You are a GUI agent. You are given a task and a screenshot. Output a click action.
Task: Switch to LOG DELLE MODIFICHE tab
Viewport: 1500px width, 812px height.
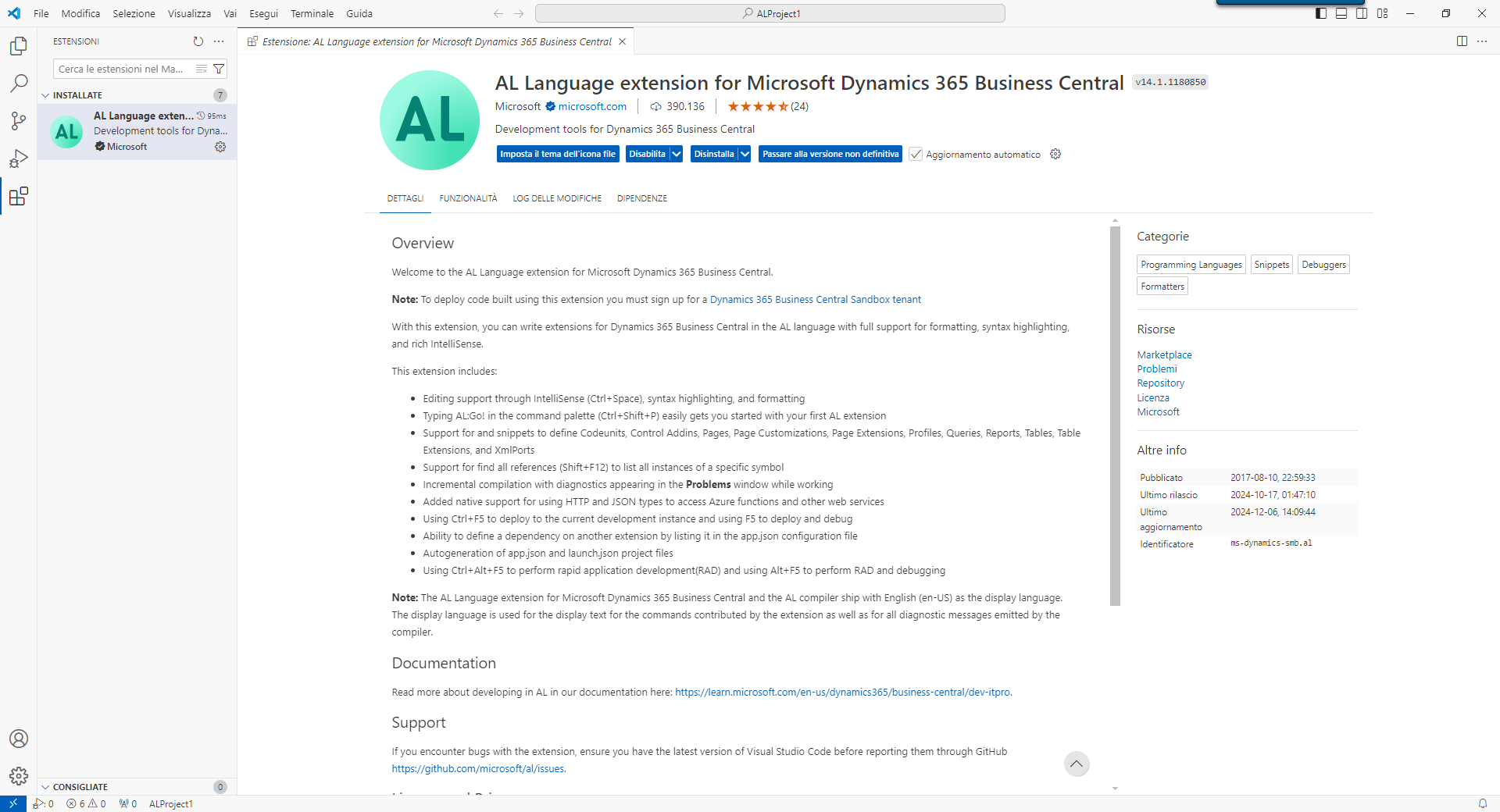tap(557, 198)
